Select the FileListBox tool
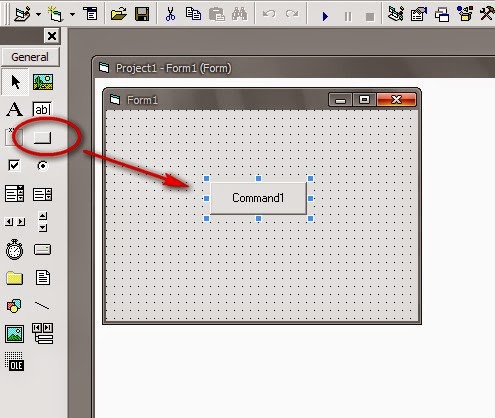The image size is (495, 418). (x=43, y=277)
